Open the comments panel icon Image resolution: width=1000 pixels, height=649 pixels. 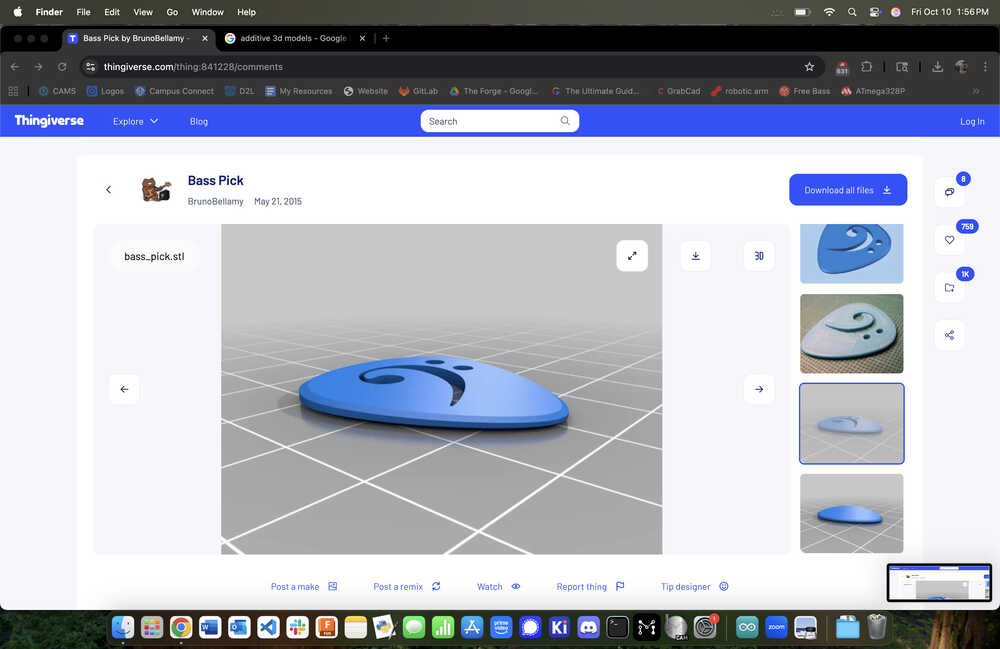[x=949, y=192]
